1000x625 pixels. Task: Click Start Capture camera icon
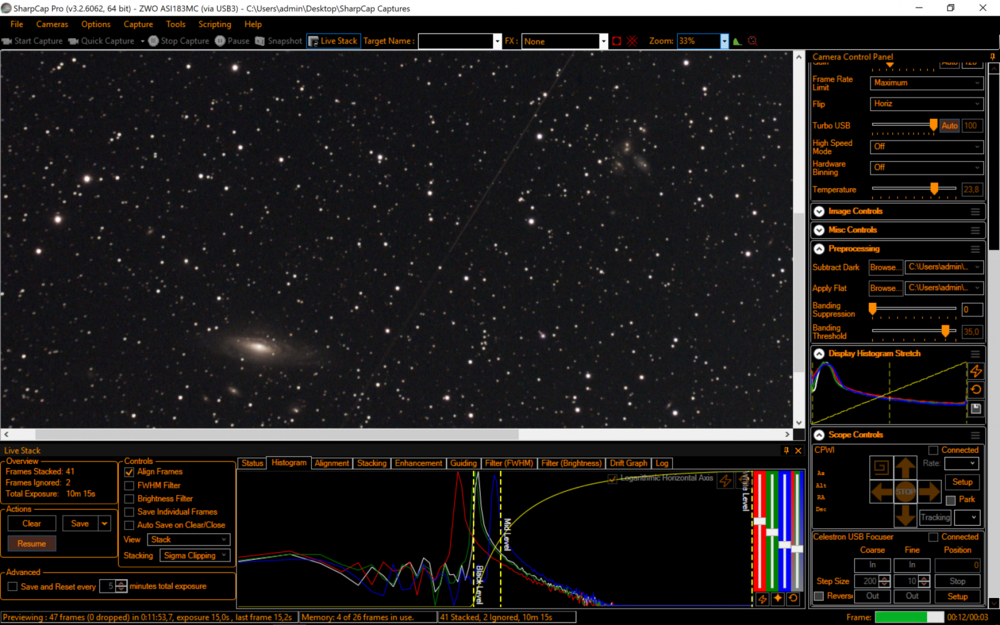[7, 41]
